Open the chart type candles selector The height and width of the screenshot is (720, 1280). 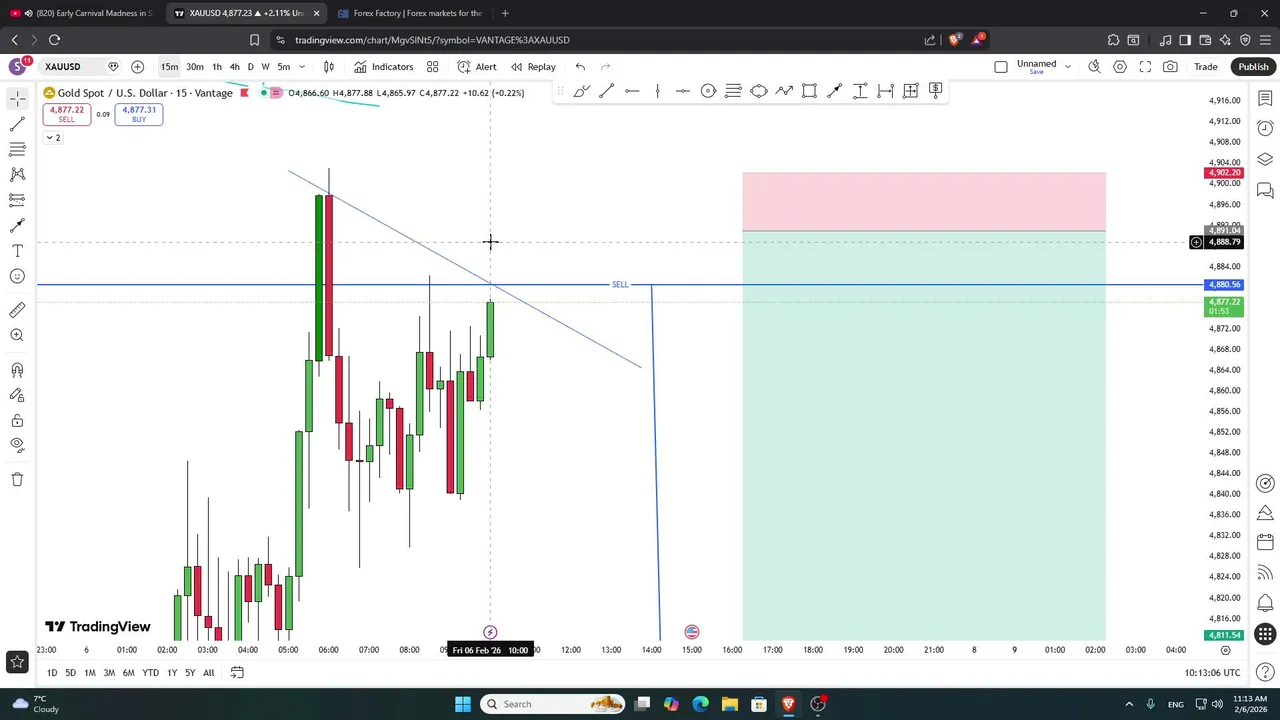(x=328, y=67)
